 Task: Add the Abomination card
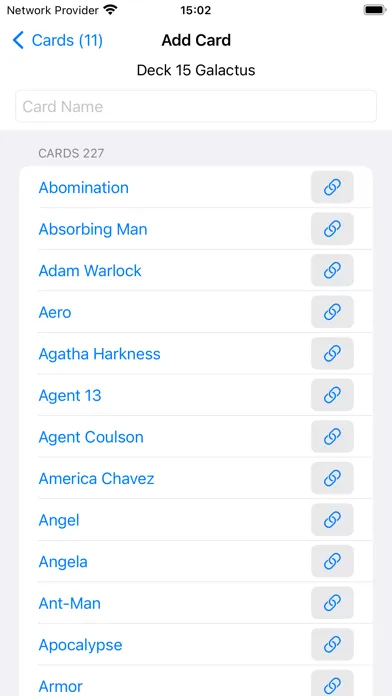click(x=83, y=187)
